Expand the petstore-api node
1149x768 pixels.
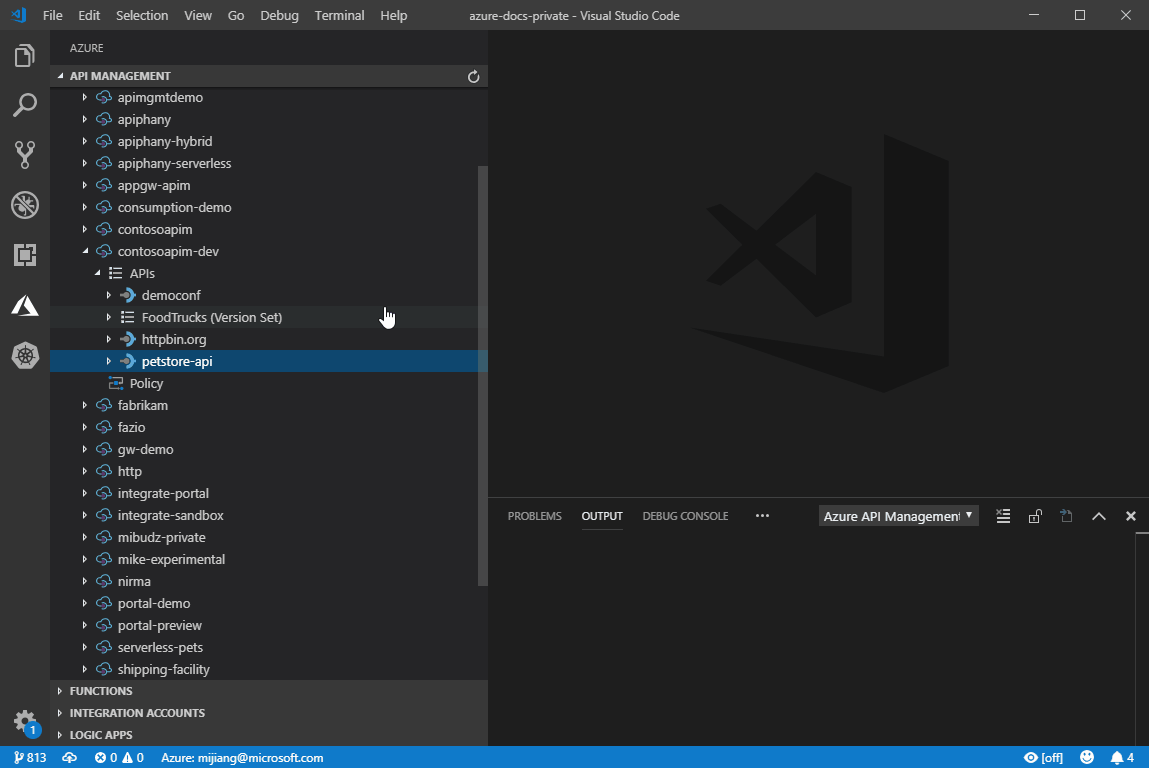click(x=108, y=361)
